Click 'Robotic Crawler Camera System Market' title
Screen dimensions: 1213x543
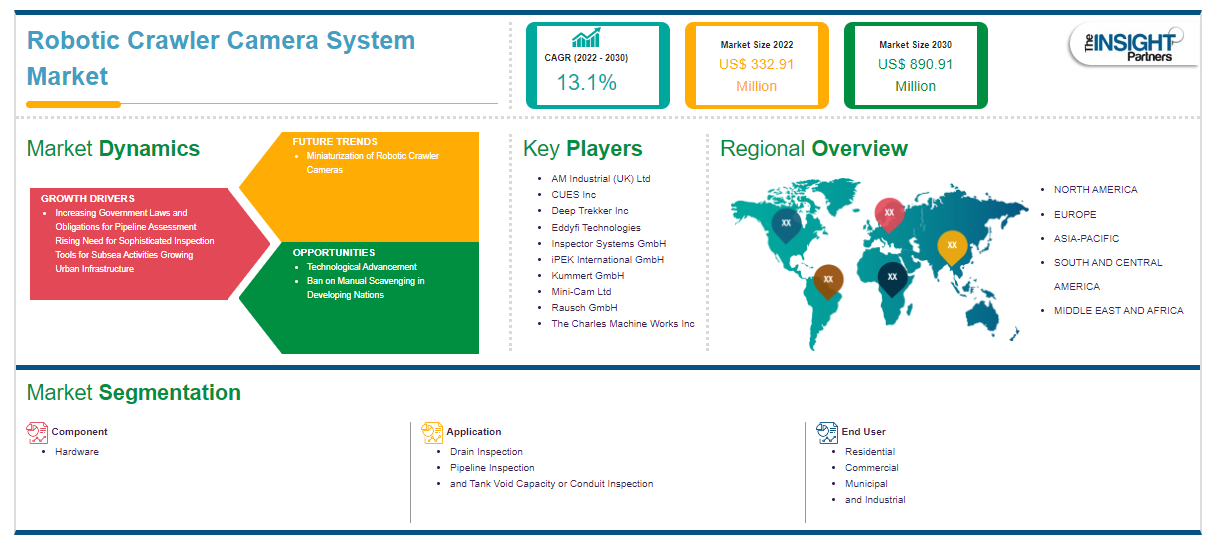[x=221, y=58]
